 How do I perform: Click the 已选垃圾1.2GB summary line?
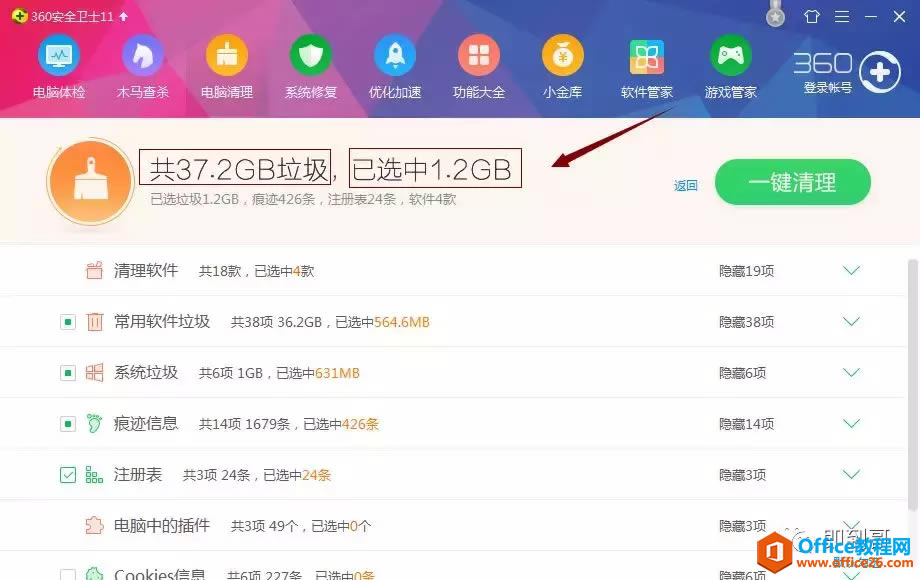[303, 199]
